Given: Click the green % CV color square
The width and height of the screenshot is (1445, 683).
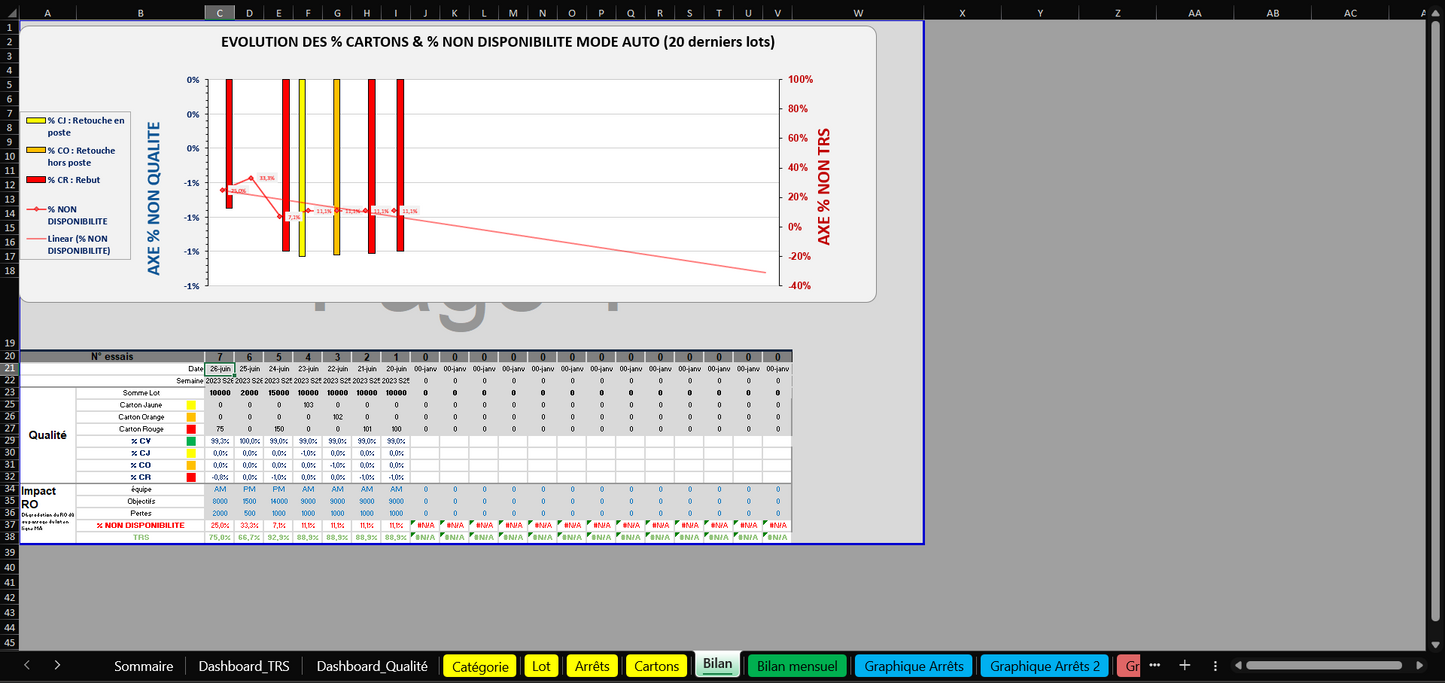Looking at the screenshot, I should [x=191, y=441].
